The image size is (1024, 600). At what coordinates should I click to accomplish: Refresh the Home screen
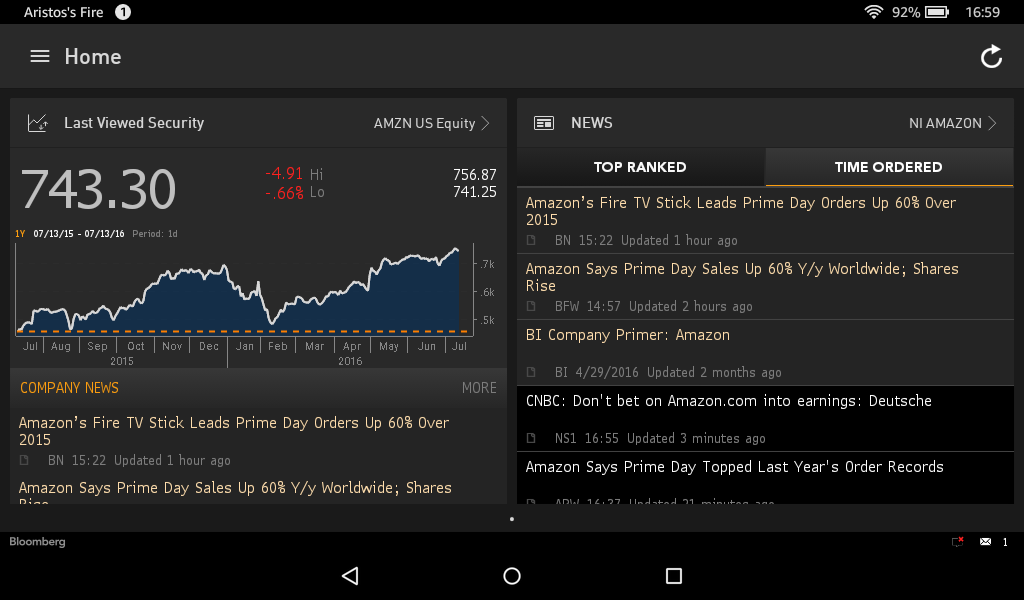click(x=991, y=57)
